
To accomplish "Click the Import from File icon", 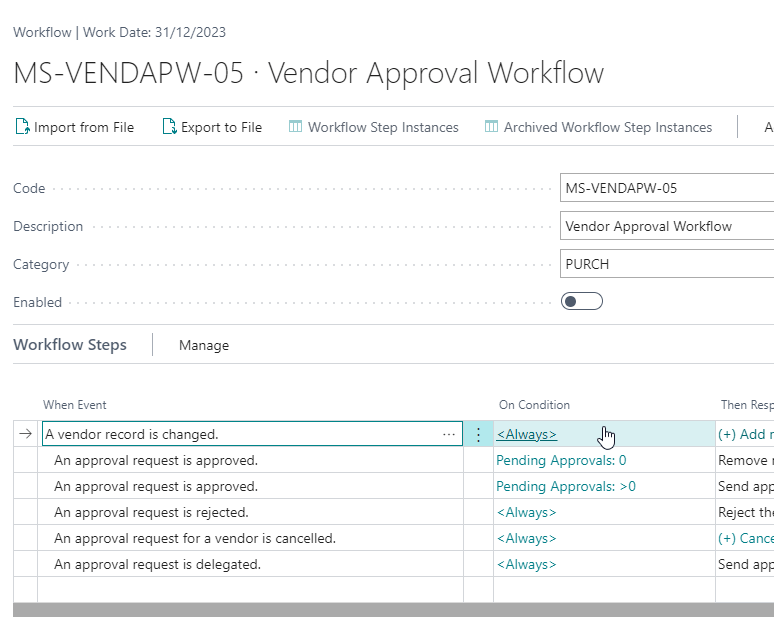I will 22,127.
